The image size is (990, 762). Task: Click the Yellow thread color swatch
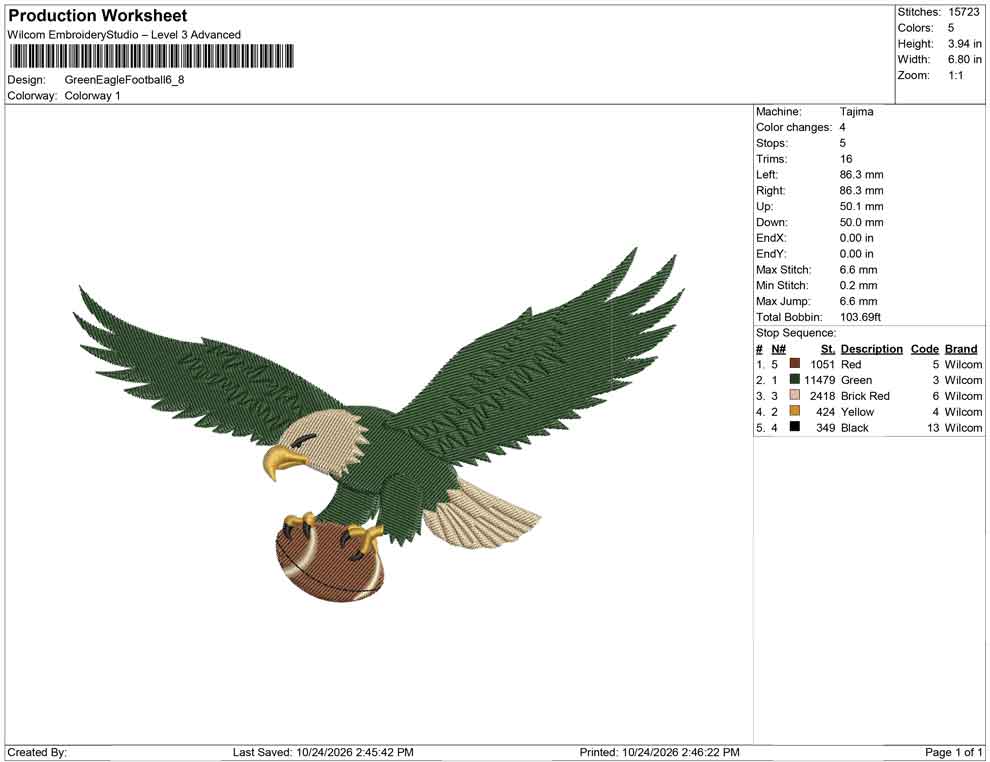pos(795,411)
